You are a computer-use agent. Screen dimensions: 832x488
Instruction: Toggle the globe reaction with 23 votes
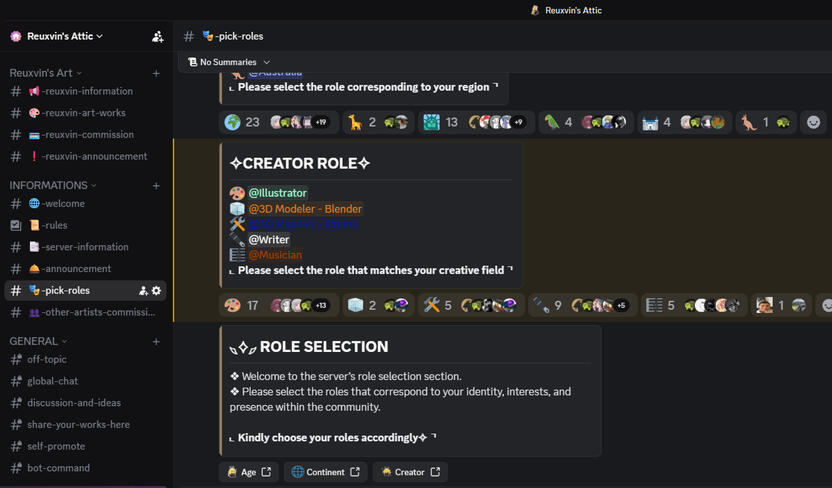pos(279,123)
